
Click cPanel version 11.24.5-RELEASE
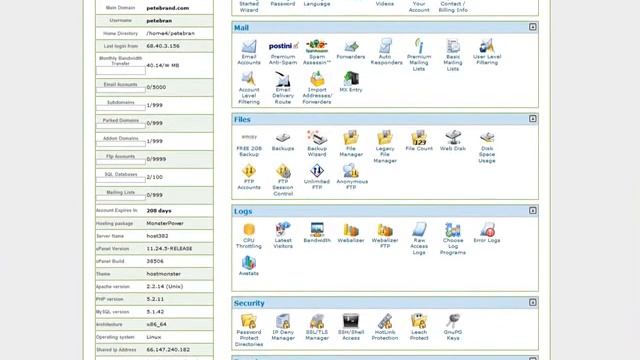point(169,249)
